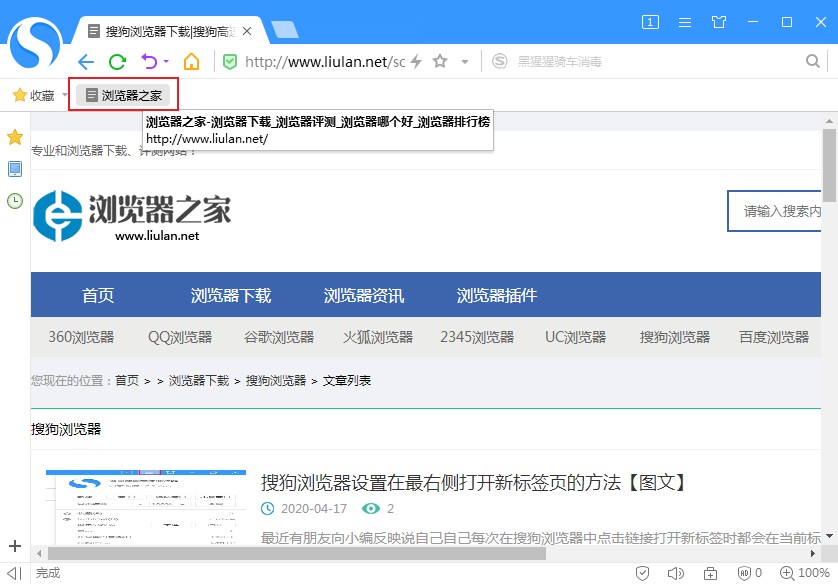Open the UC浏览器 category link

coord(576,337)
